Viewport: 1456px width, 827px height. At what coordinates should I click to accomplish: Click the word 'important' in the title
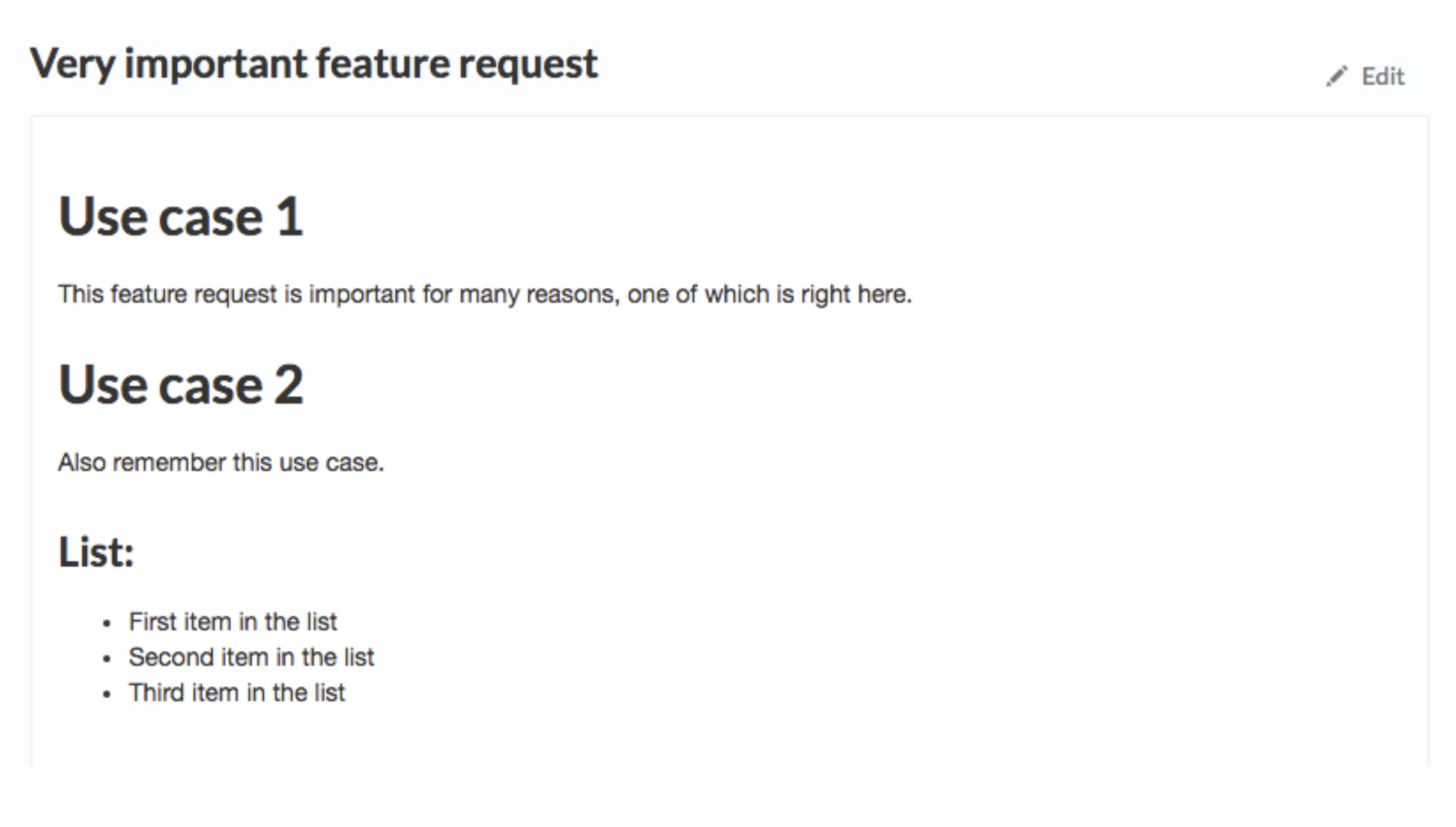(216, 65)
